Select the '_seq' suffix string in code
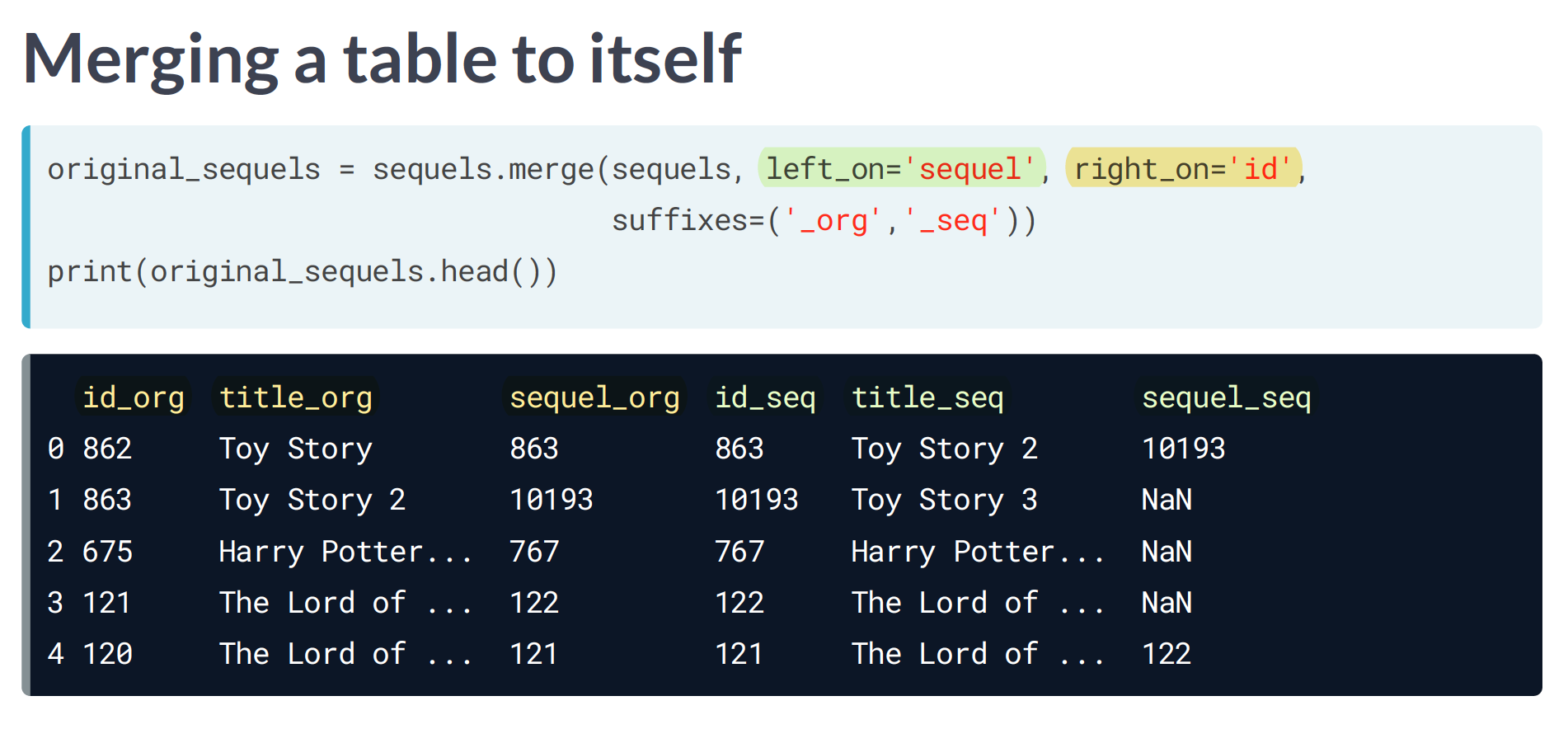The width and height of the screenshot is (1568, 729). (x=951, y=220)
